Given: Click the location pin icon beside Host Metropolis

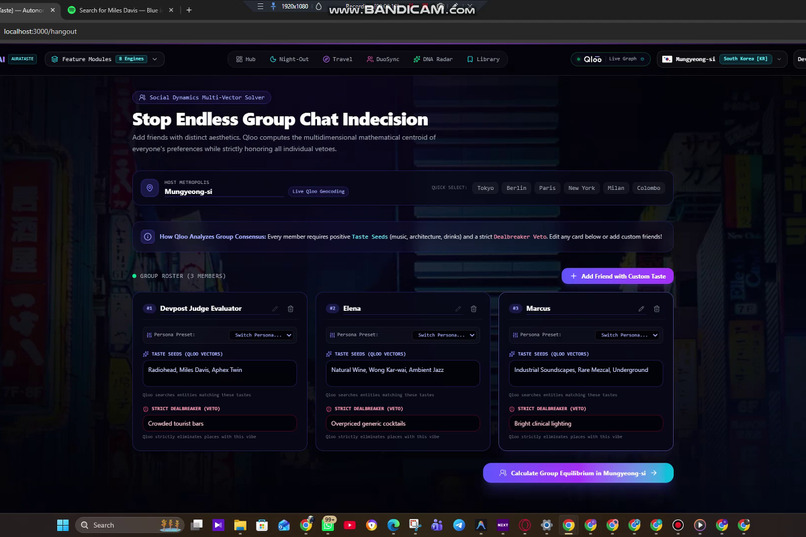Looking at the screenshot, I should coord(150,188).
